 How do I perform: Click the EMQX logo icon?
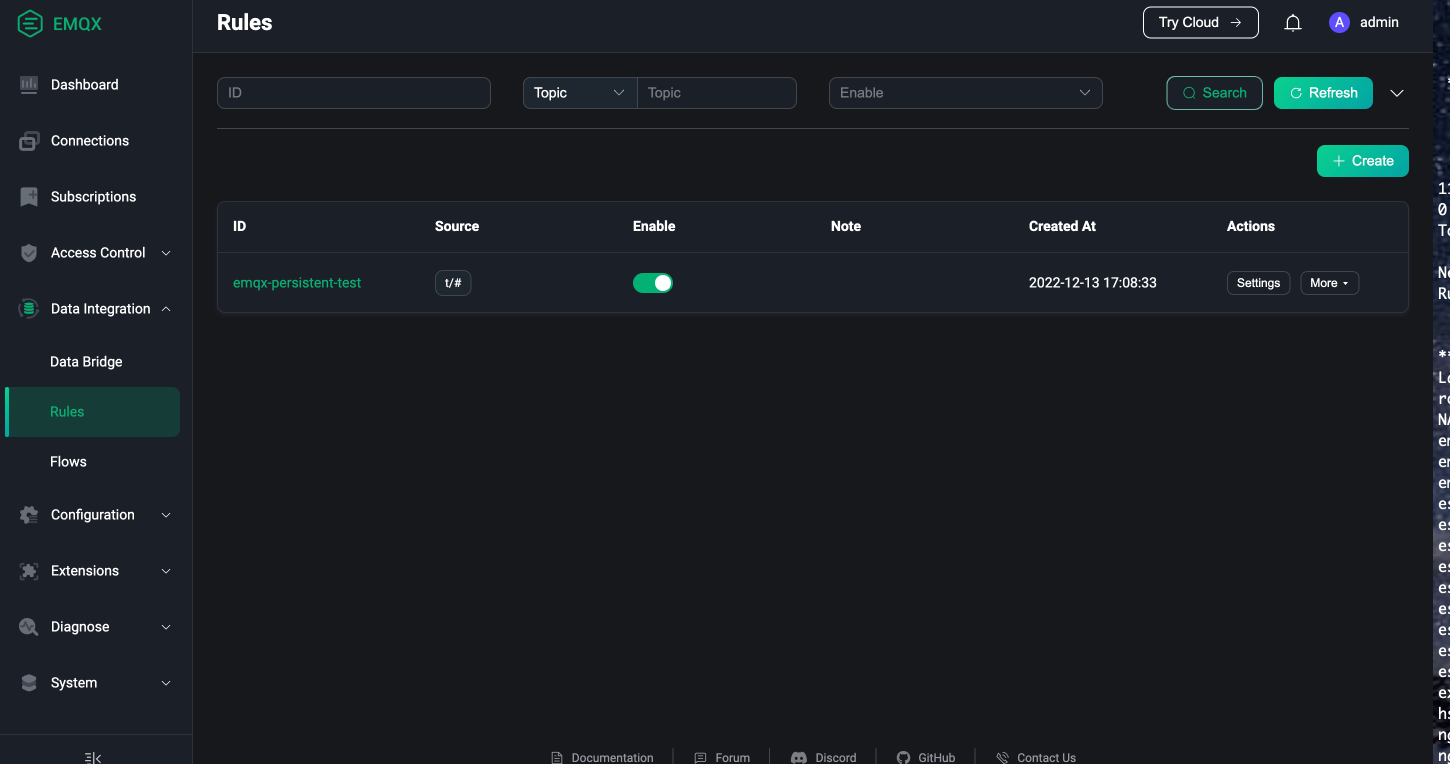(30, 23)
